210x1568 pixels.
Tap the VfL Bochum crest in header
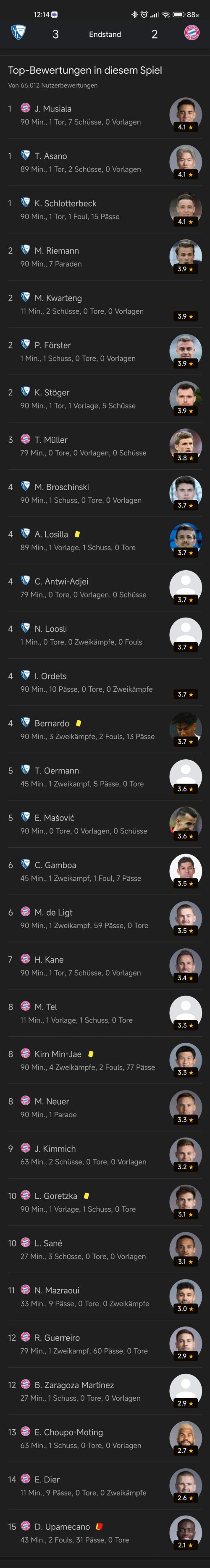pyautogui.click(x=18, y=33)
